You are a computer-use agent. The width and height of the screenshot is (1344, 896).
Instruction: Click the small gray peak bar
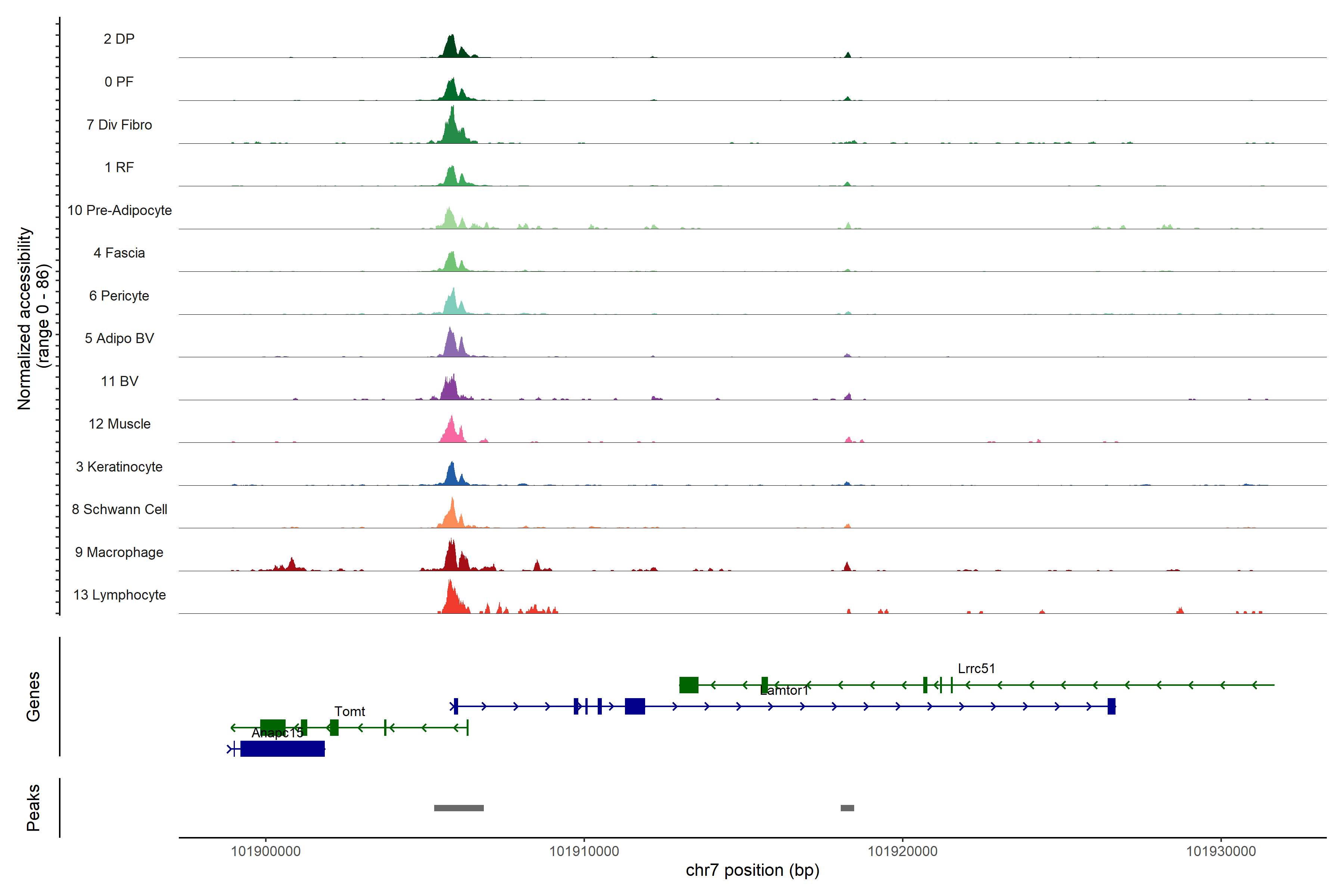point(847,808)
